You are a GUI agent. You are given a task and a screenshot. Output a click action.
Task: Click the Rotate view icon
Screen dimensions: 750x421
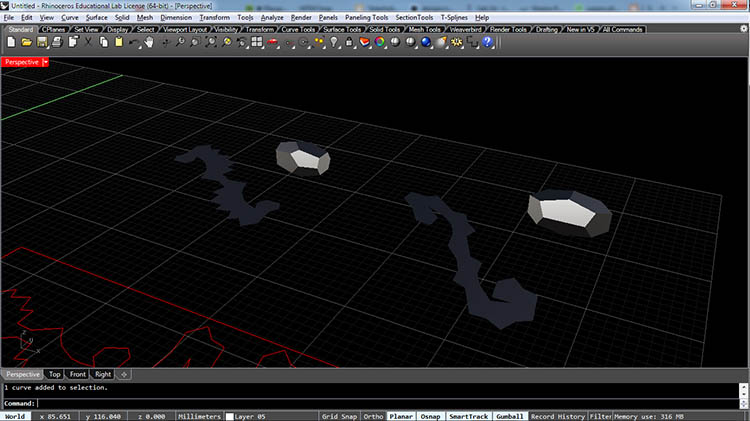point(165,42)
